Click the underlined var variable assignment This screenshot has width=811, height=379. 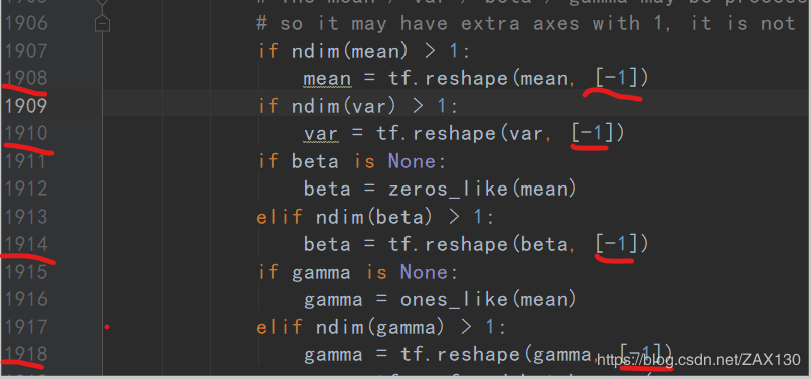321,134
